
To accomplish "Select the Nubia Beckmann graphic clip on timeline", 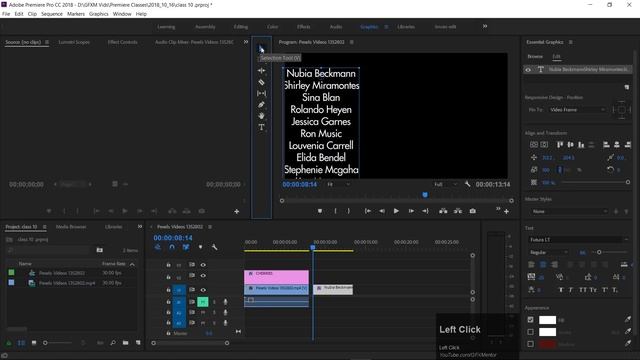I will [x=333, y=289].
